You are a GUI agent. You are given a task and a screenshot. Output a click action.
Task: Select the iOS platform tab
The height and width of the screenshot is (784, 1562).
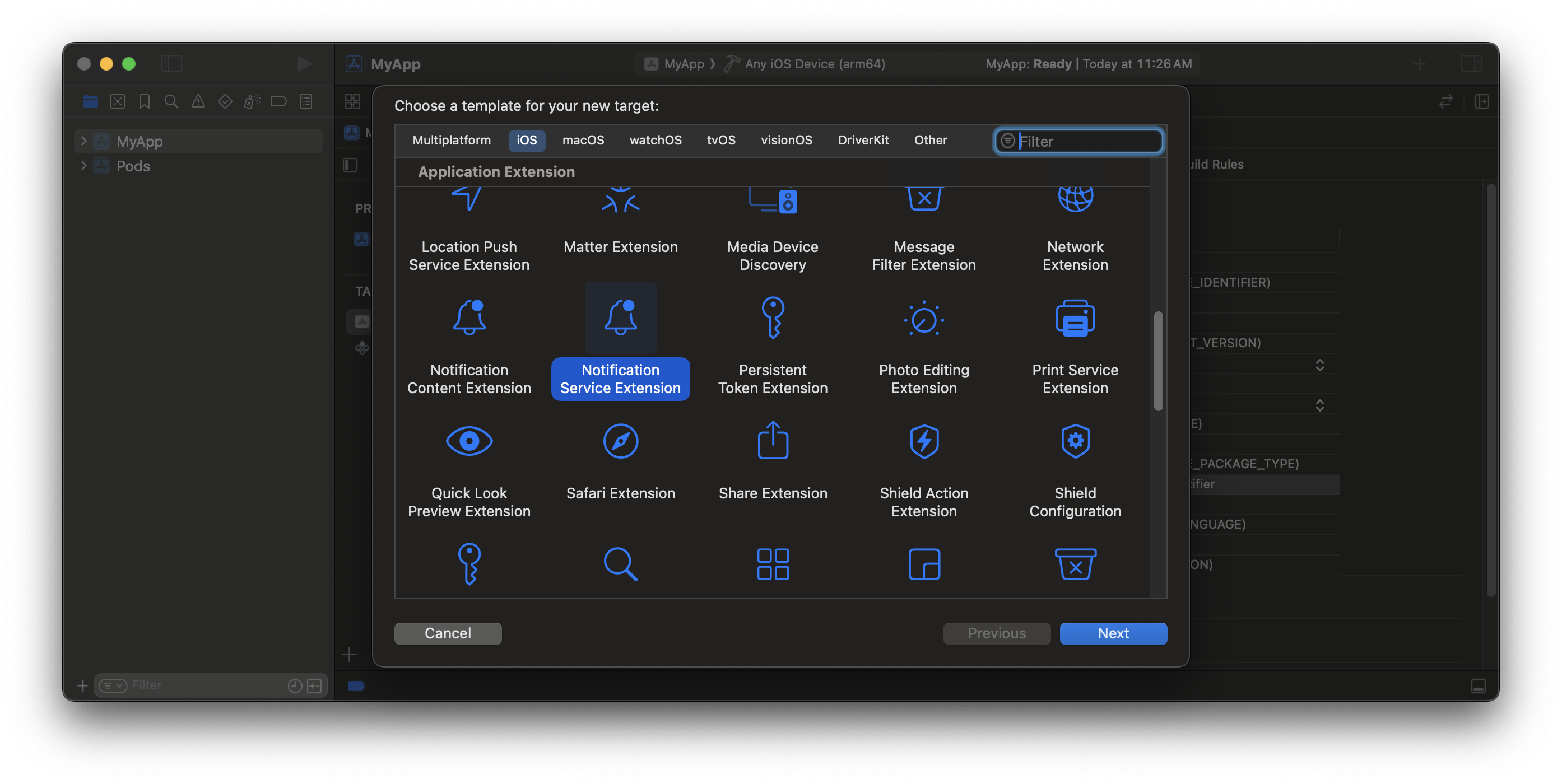click(x=526, y=140)
